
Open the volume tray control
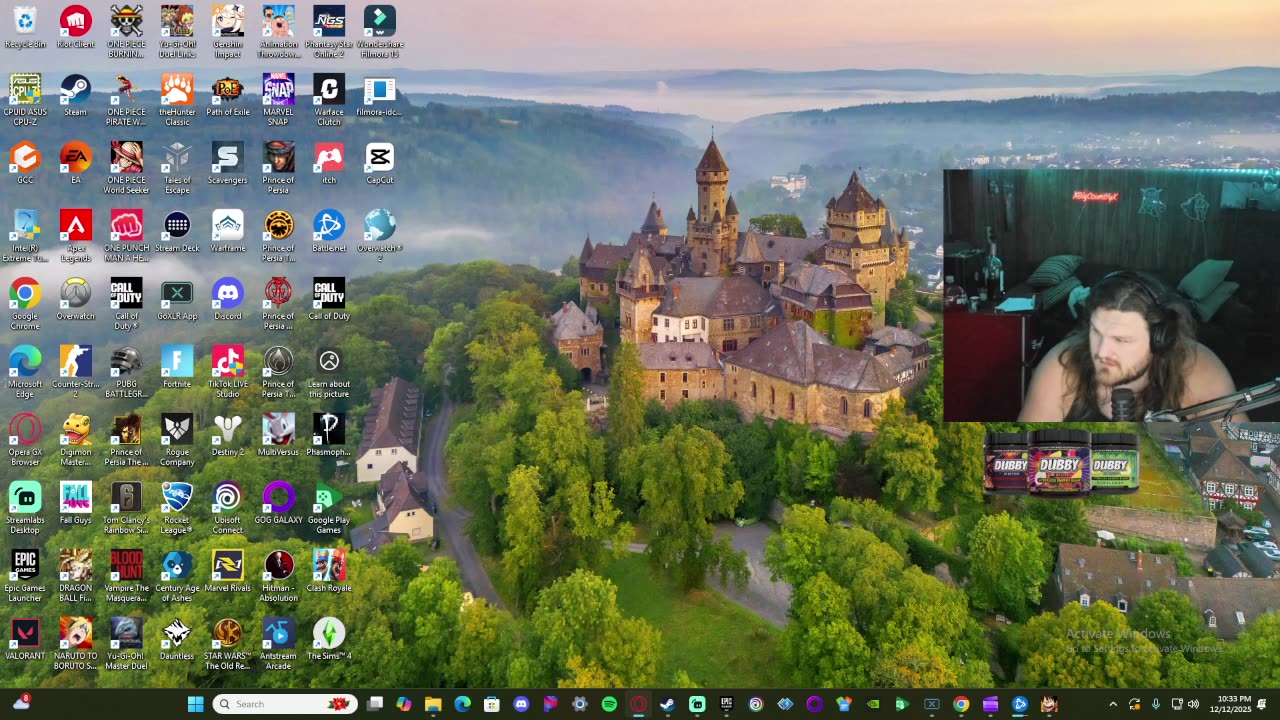[x=1193, y=704]
